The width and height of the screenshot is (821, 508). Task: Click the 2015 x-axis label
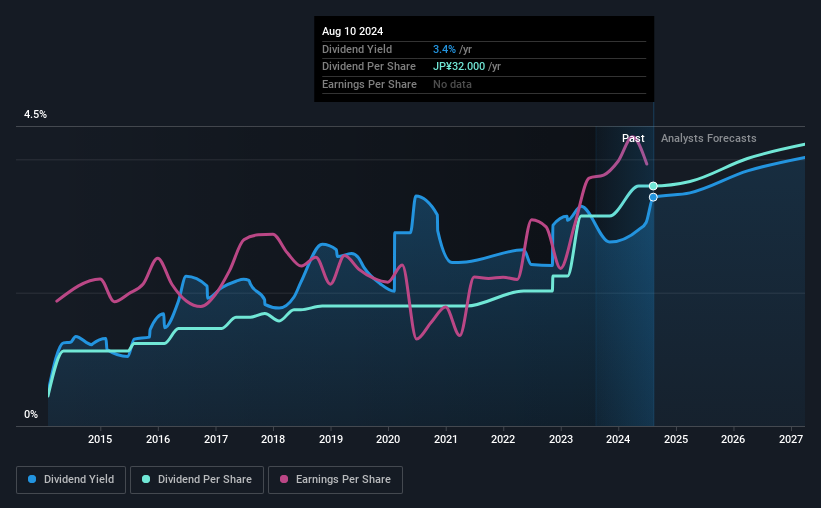[100, 439]
